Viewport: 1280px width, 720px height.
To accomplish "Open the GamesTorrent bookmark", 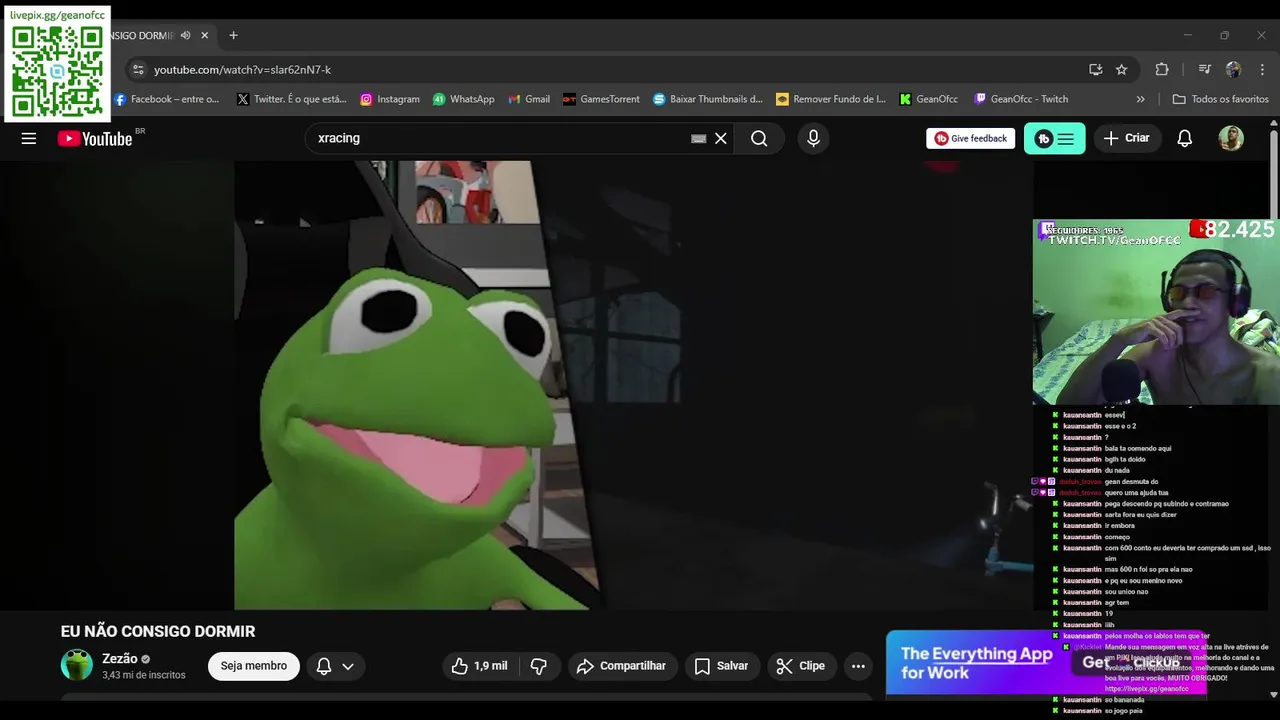I will [x=601, y=99].
